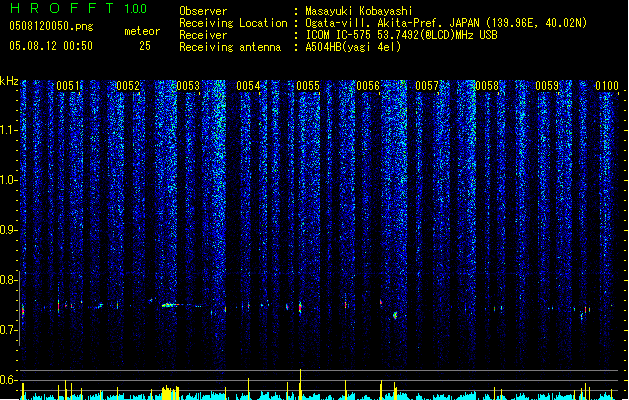Click the Ogata-vill. Akita-Pref. JAPAN location text
Screen dimensions: 629x400
coord(446,23)
